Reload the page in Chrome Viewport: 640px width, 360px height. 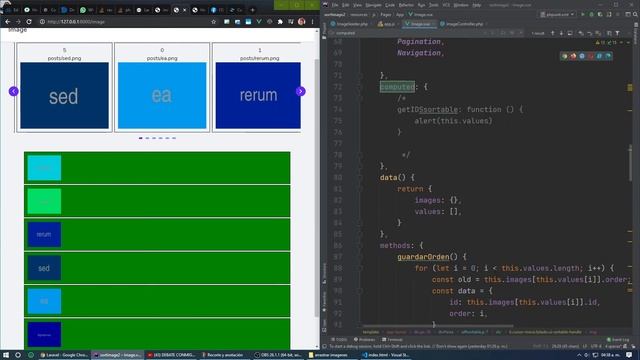[29, 22]
